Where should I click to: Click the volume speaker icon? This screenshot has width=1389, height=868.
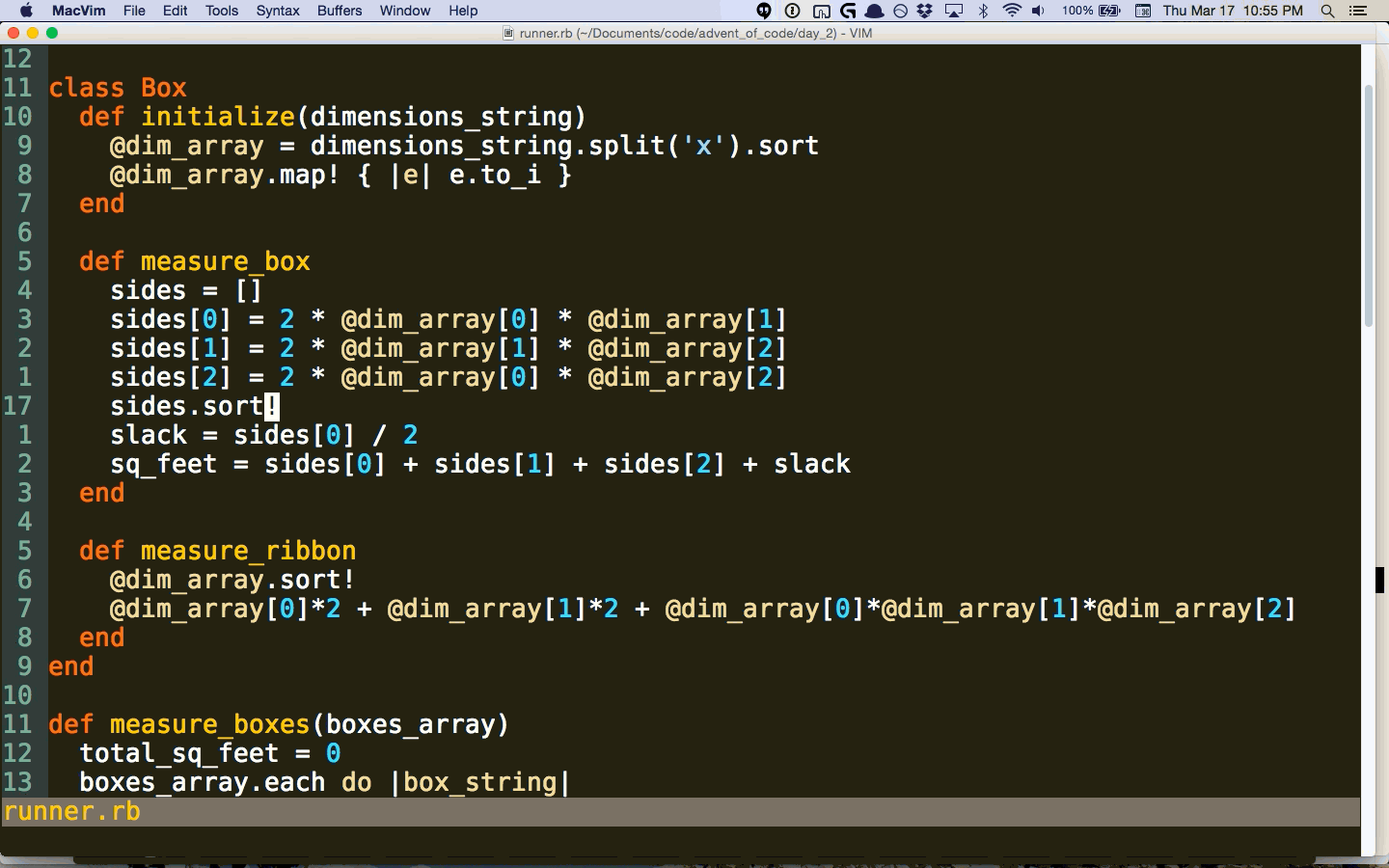click(1039, 11)
